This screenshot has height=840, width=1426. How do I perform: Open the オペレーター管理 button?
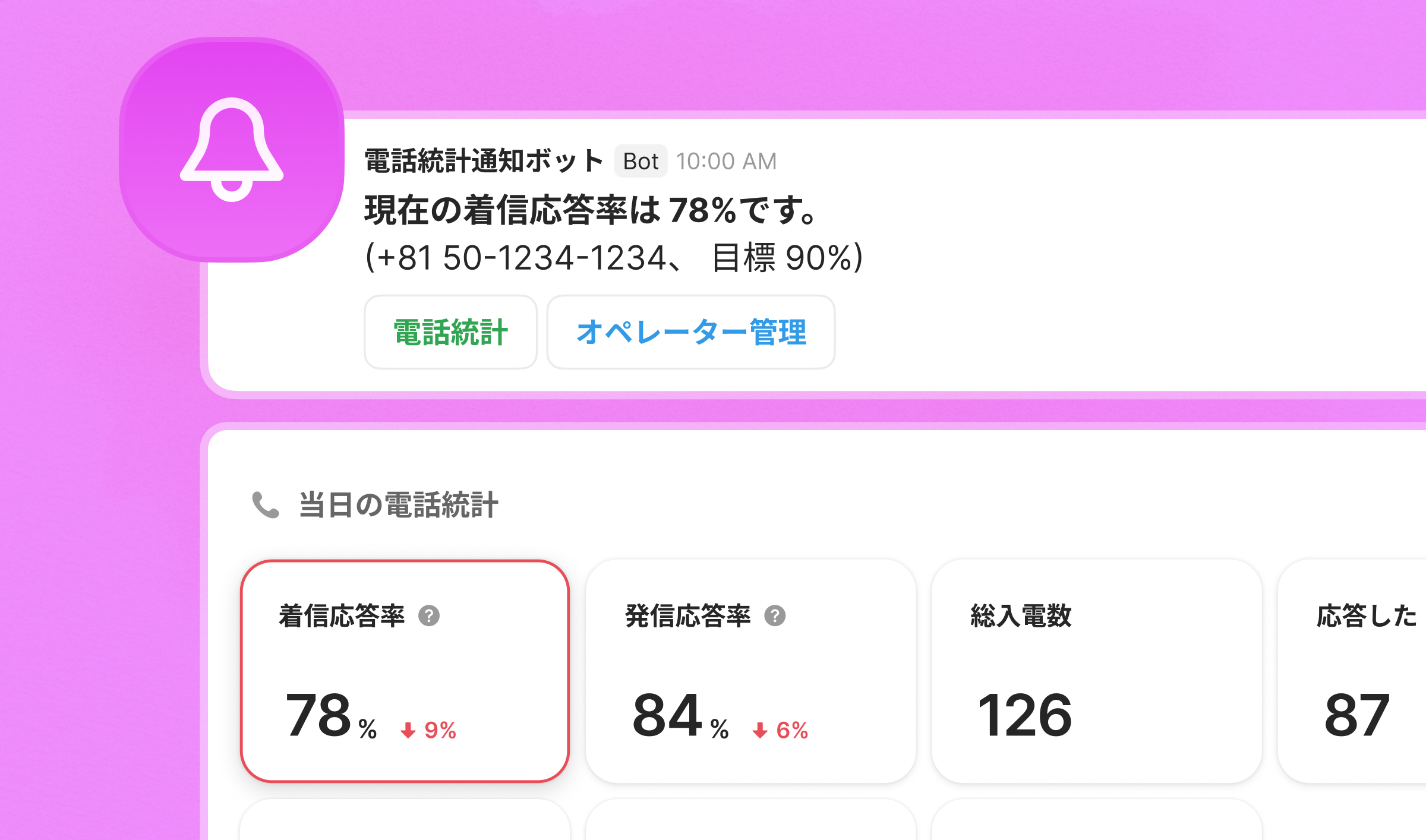click(691, 332)
